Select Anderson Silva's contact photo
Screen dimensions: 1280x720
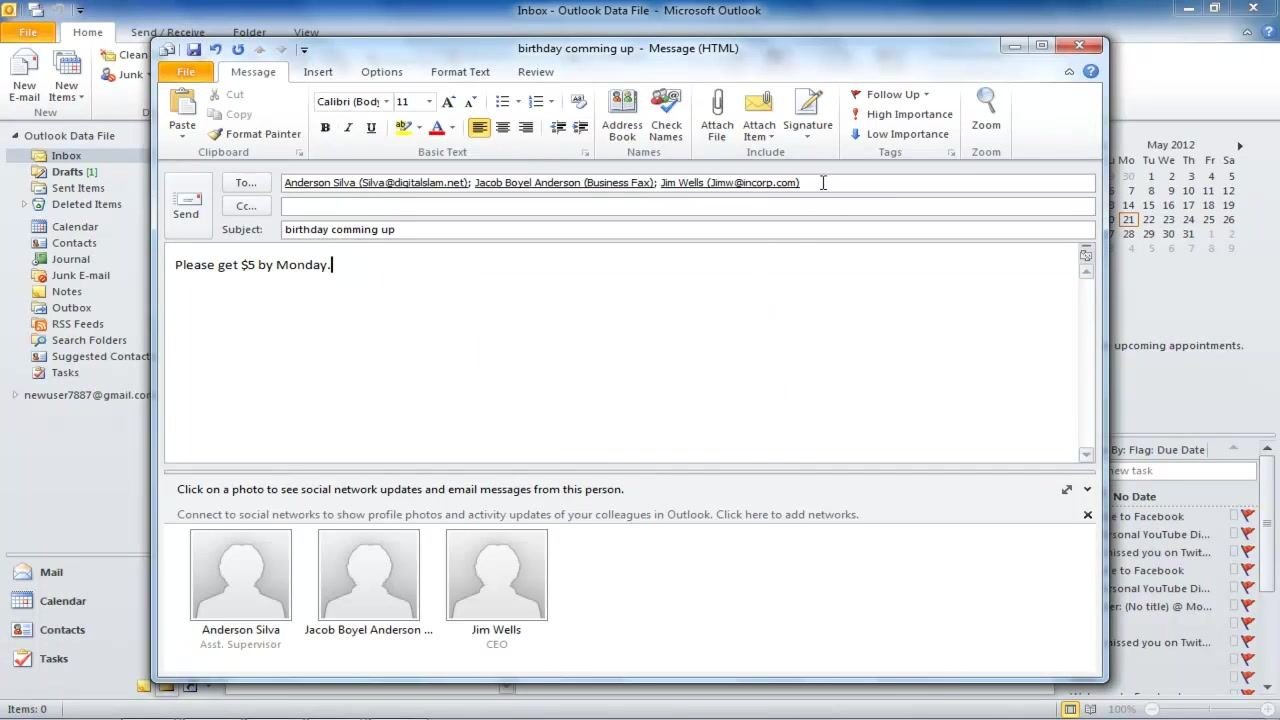pyautogui.click(x=241, y=575)
